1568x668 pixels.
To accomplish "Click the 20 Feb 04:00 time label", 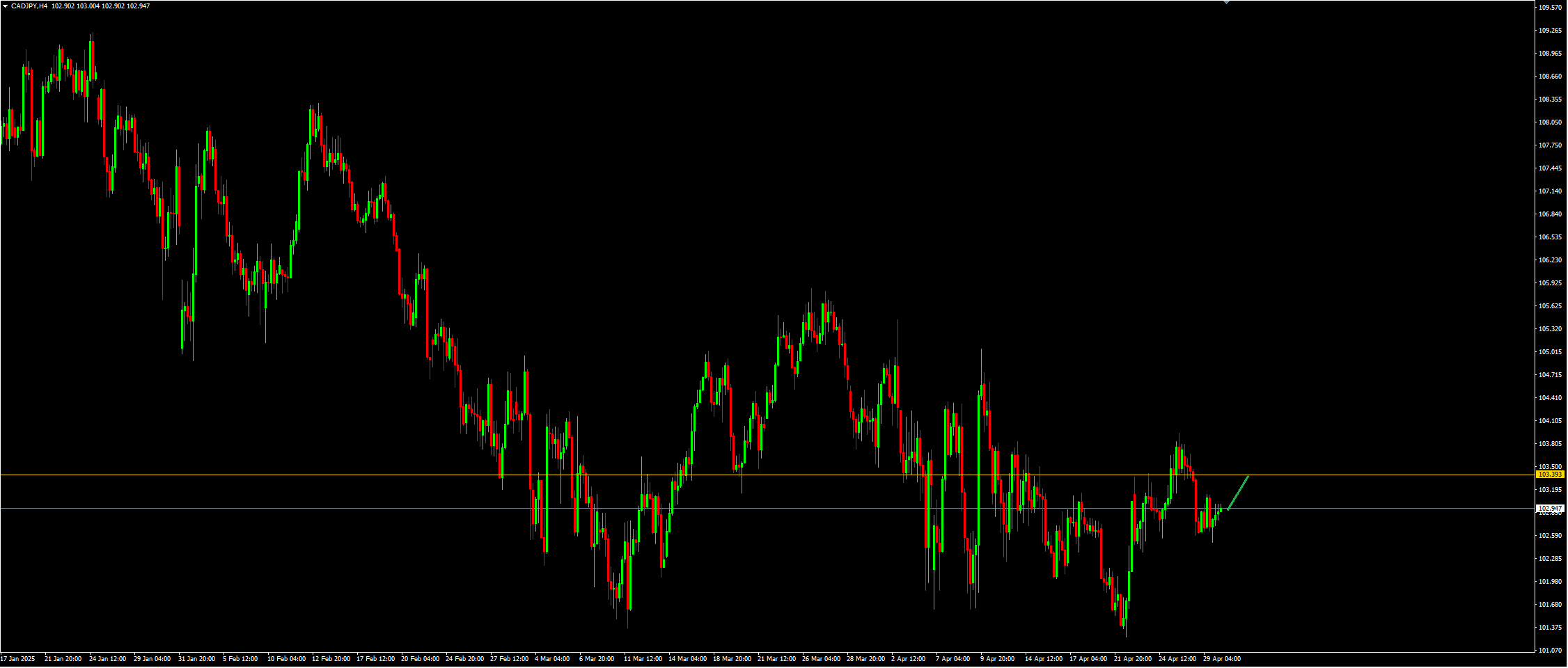I will pos(421,659).
